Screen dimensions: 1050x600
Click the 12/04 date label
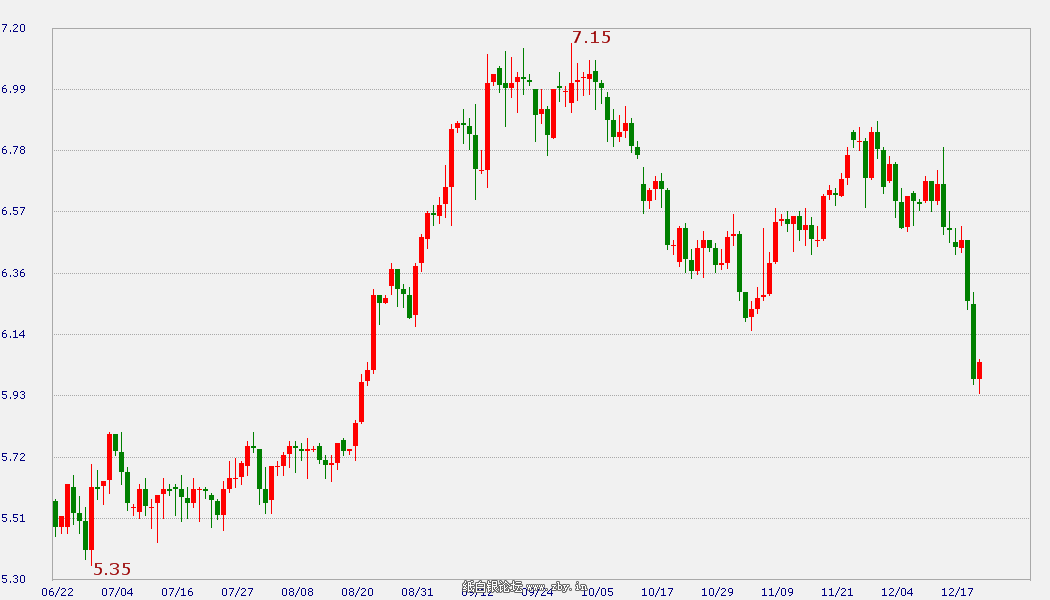(x=897, y=592)
